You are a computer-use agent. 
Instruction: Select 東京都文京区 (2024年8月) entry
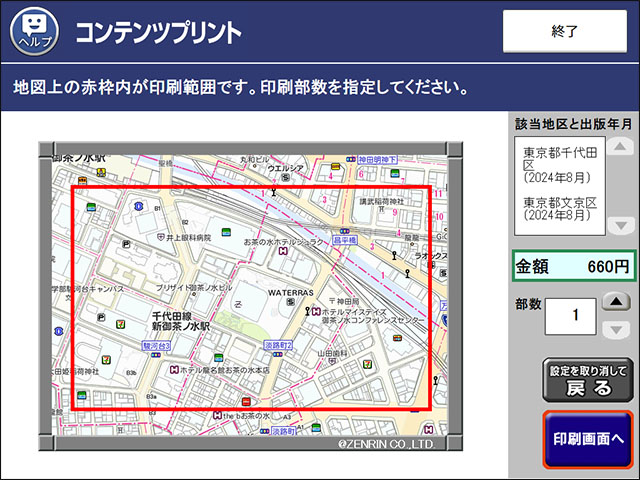click(560, 209)
